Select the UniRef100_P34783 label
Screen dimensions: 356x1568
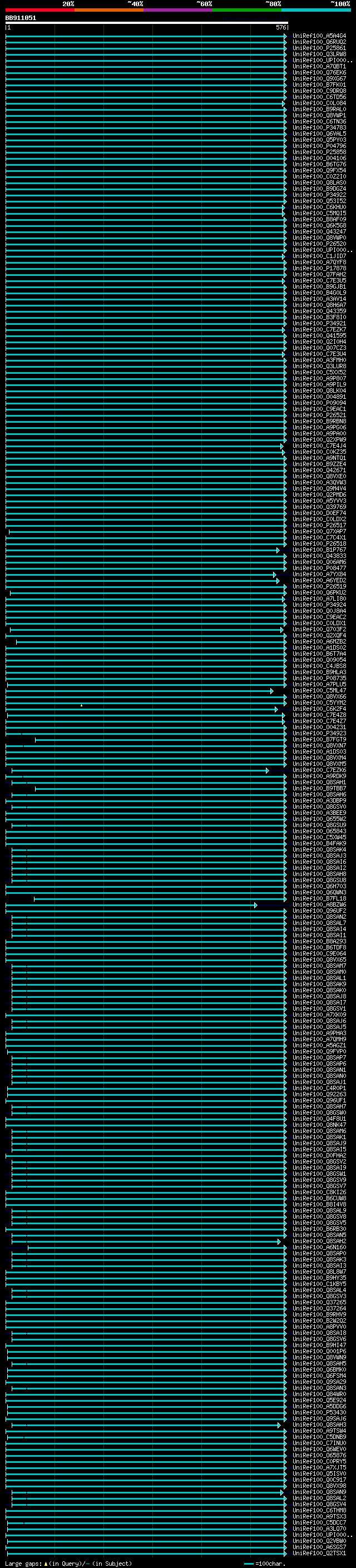coord(319,127)
